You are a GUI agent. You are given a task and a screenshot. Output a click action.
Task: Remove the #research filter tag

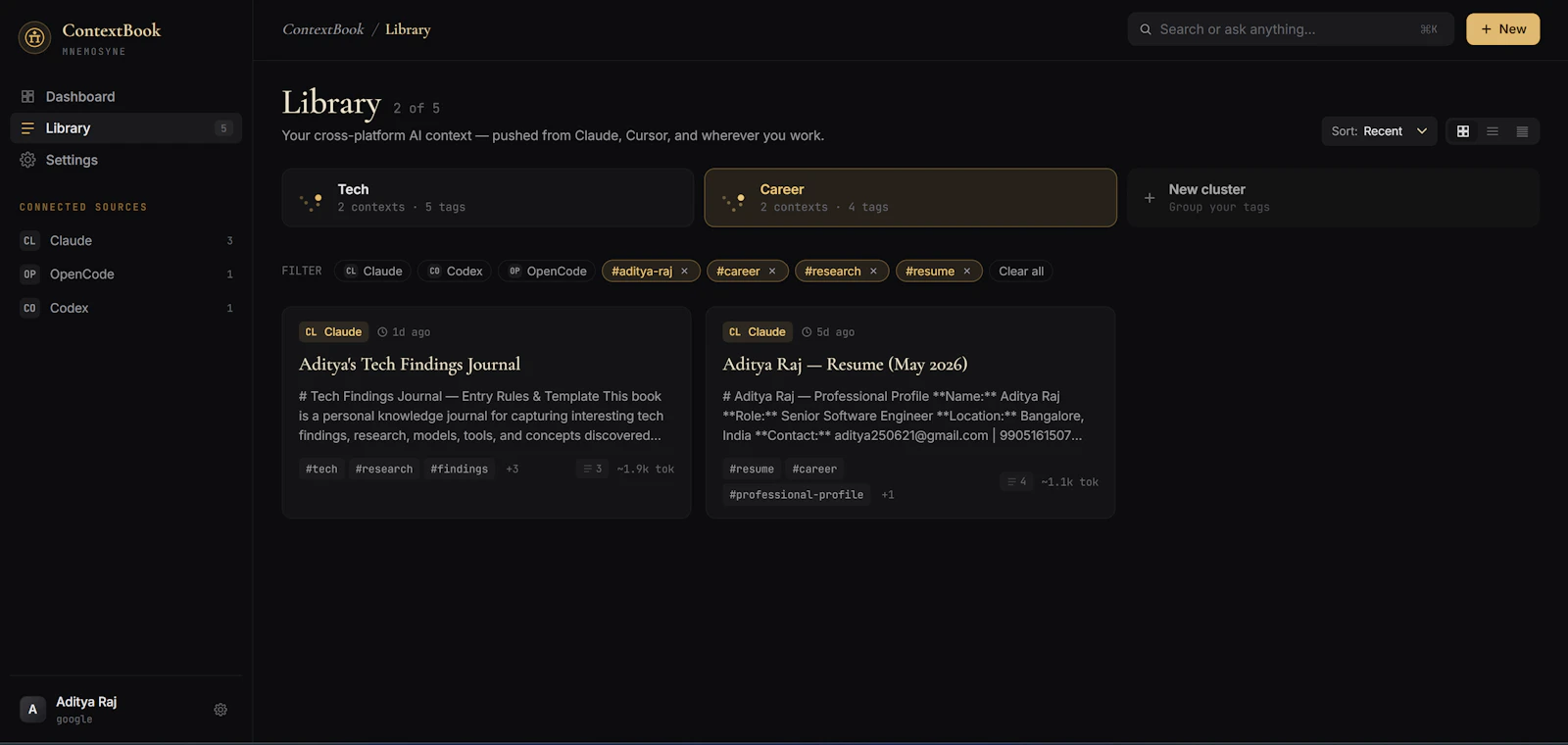tap(873, 272)
